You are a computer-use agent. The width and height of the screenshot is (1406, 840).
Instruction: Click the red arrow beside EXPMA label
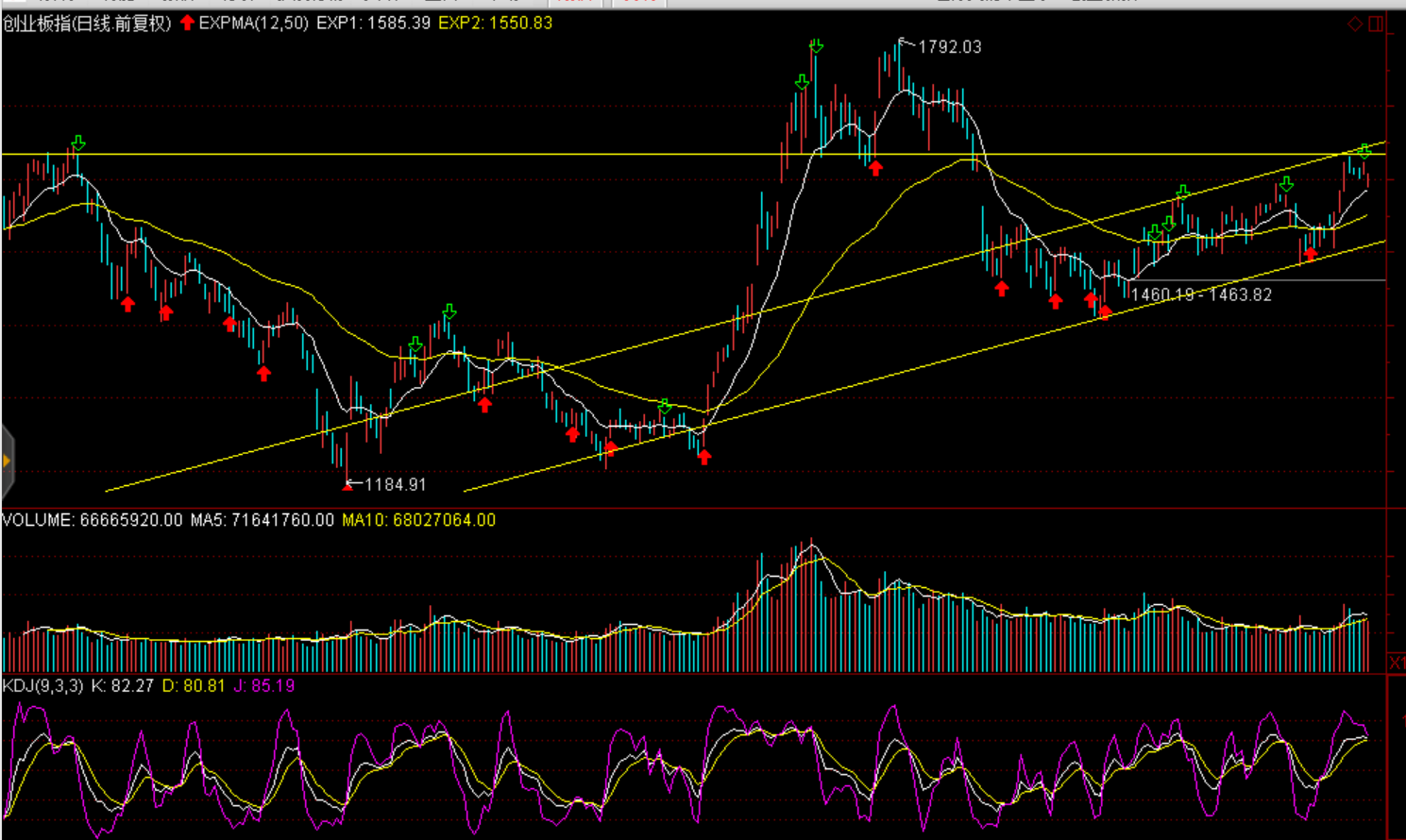[x=187, y=23]
